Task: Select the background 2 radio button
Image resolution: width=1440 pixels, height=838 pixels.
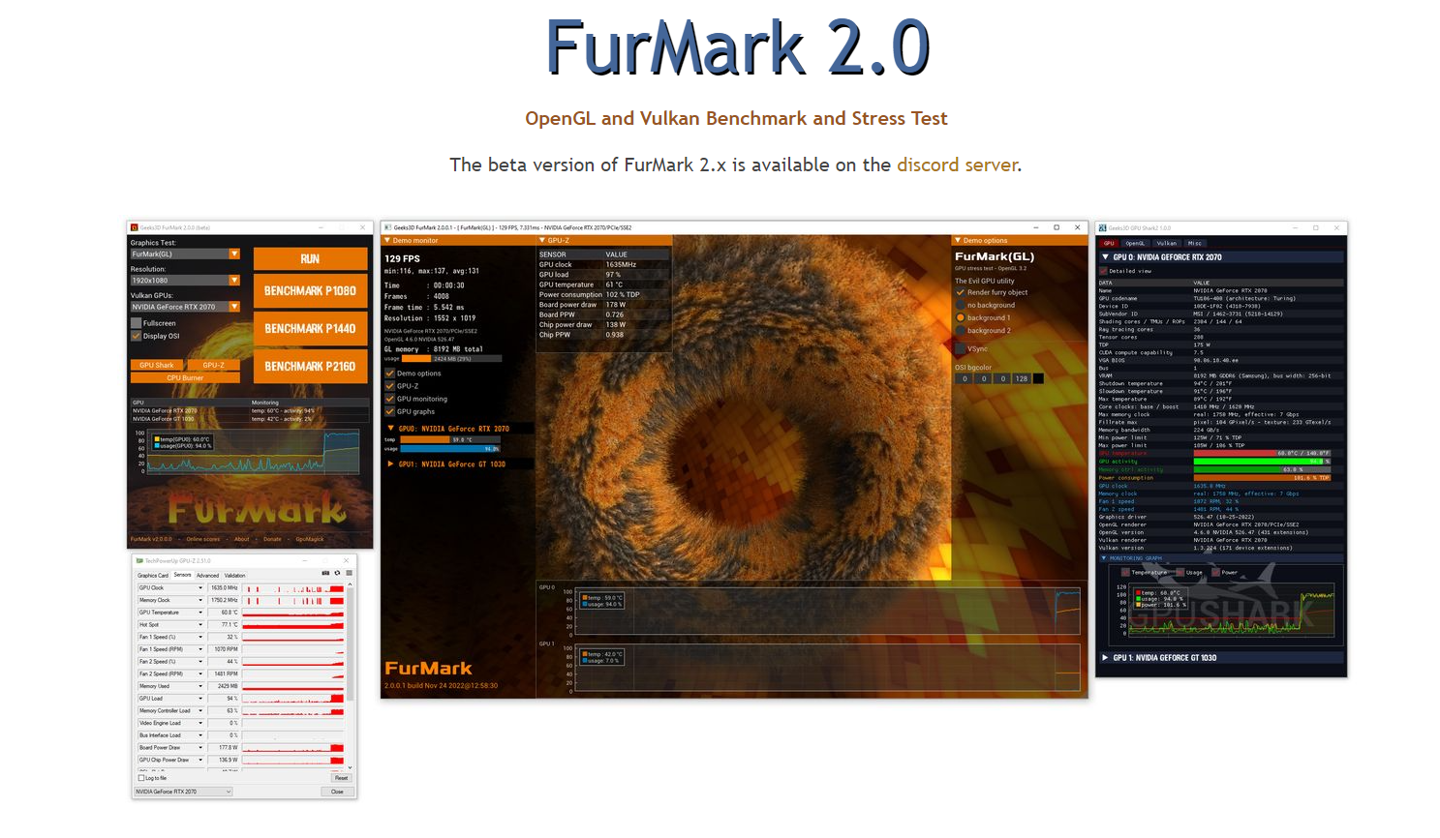Action: pyautogui.click(x=960, y=330)
